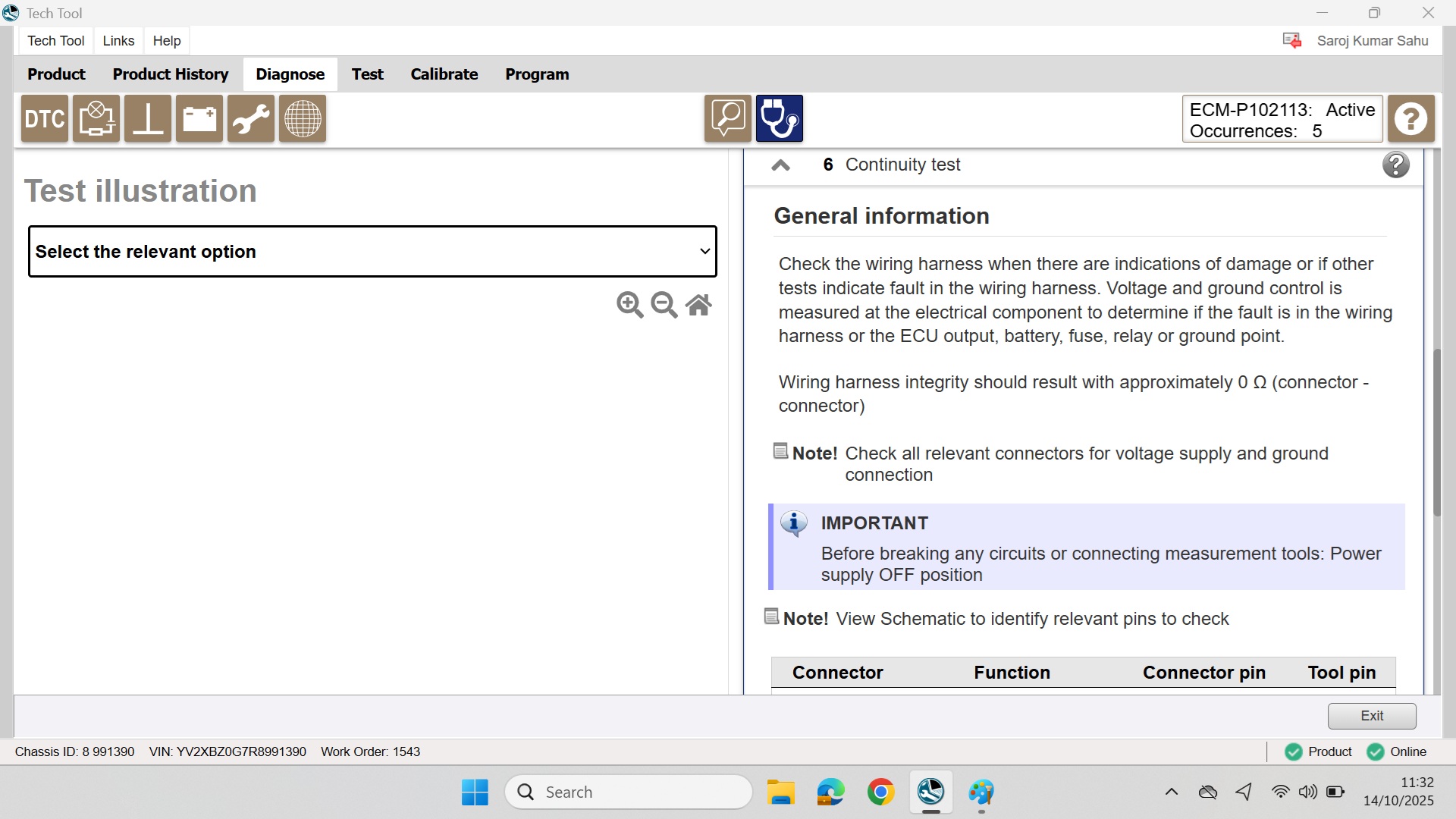The width and height of the screenshot is (1456, 819).
Task: Select the wrench repair icon
Action: click(x=251, y=119)
